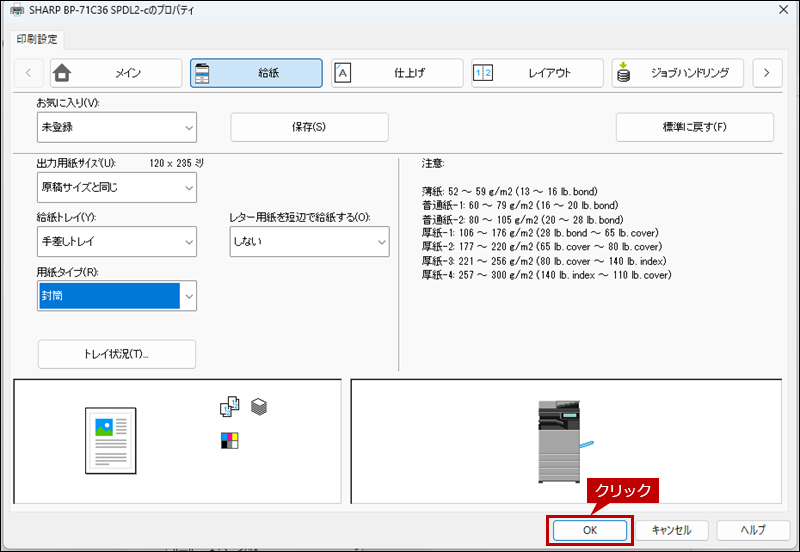This screenshot has width=800, height=552.
Task: Click the stacked pages icon in preview
Action: [x=259, y=407]
